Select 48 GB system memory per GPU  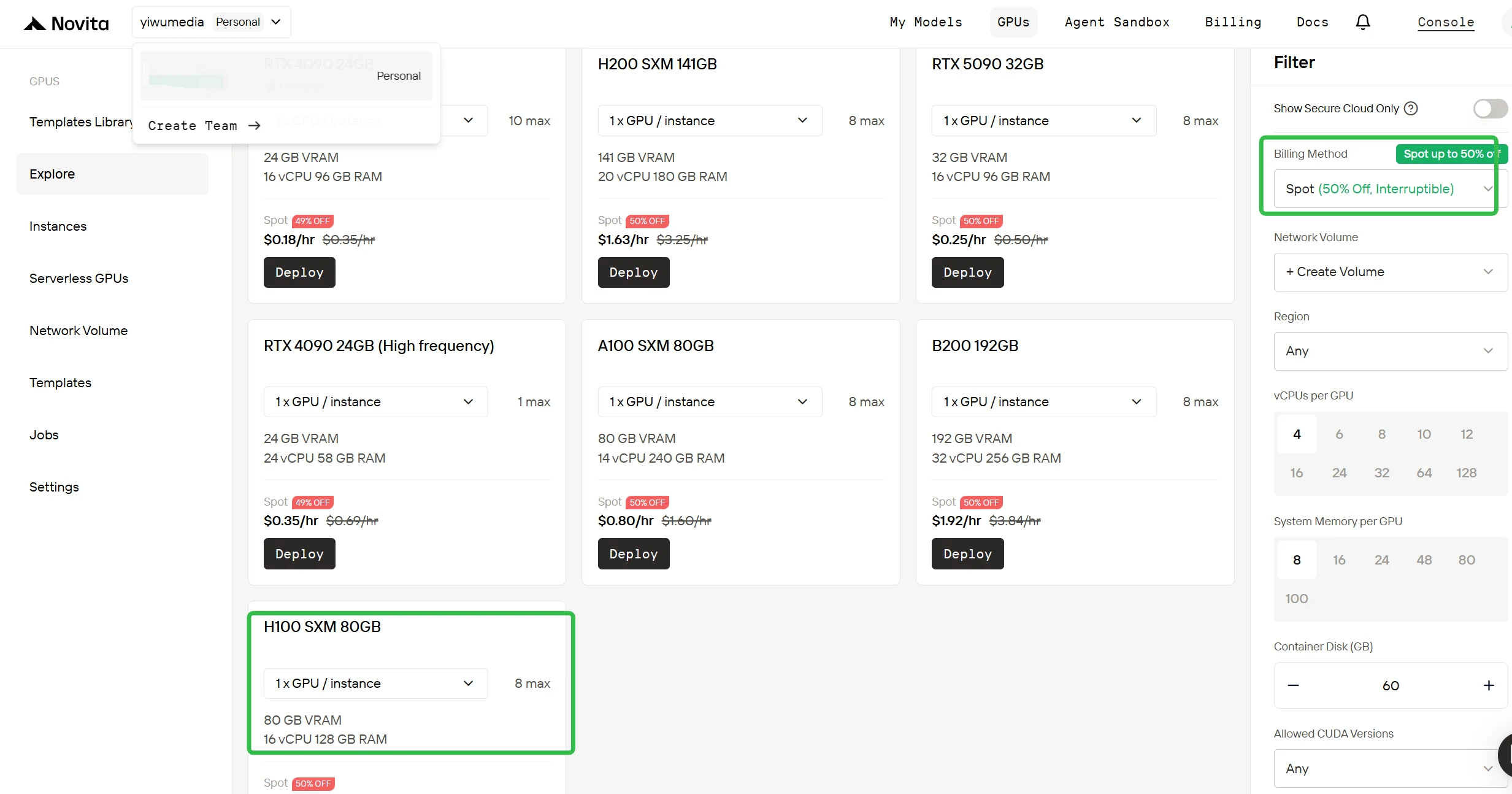tap(1424, 560)
